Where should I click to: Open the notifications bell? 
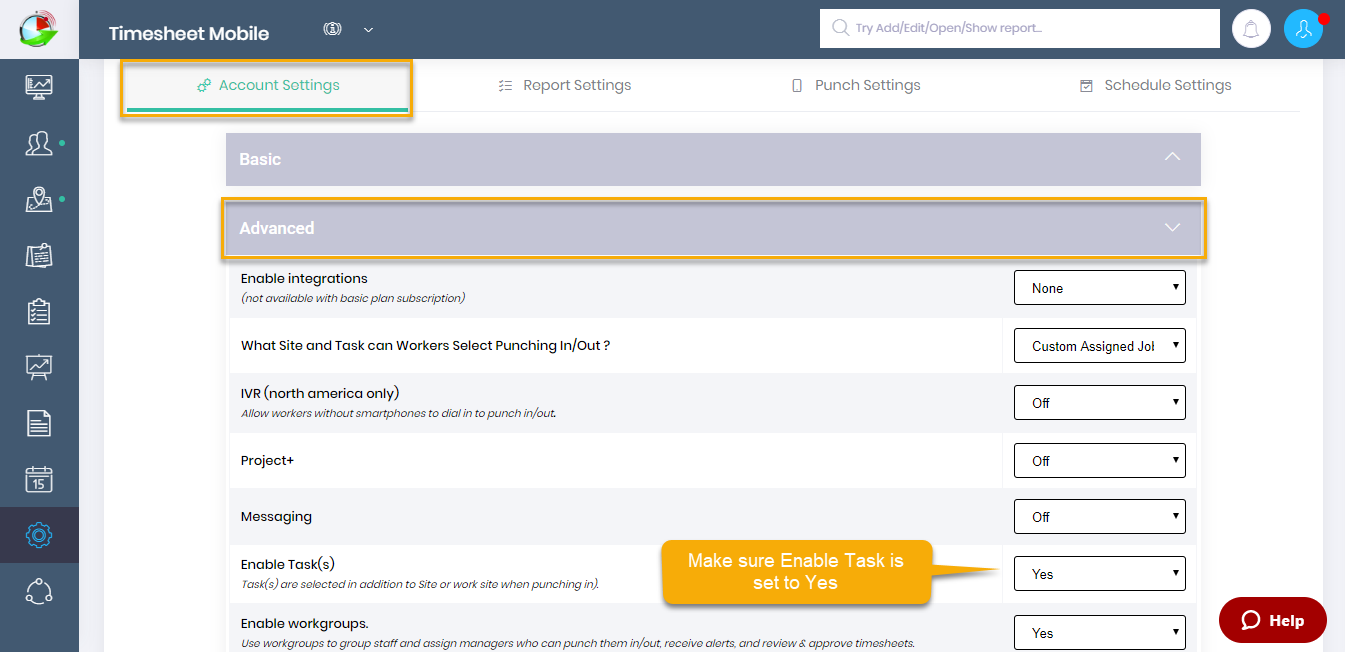(1251, 30)
